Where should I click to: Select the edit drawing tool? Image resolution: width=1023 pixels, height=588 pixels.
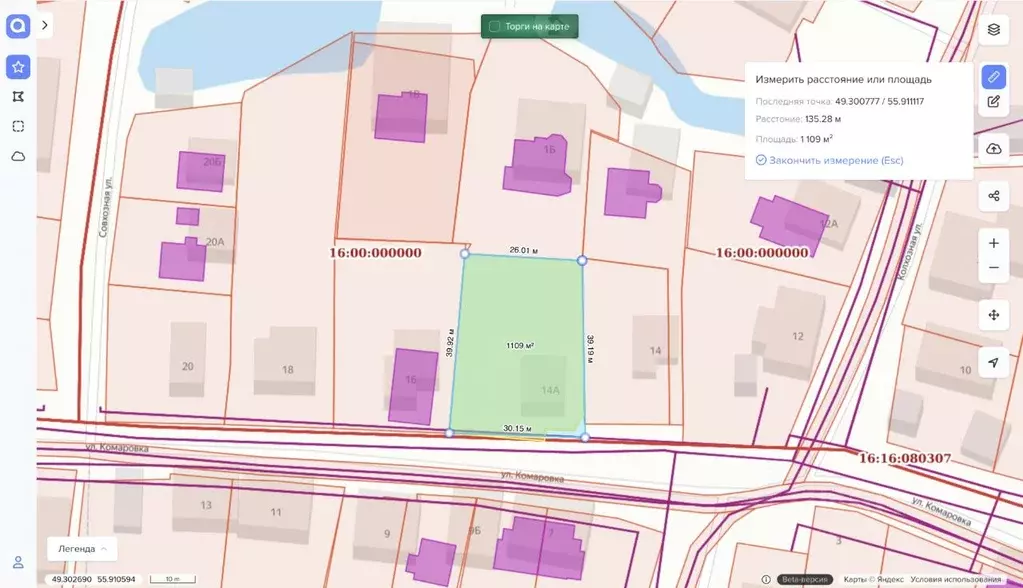993,101
